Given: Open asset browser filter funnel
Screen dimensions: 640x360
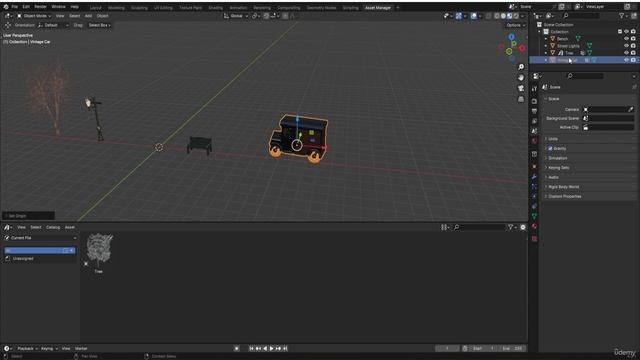Looking at the screenshot, I should pos(512,227).
